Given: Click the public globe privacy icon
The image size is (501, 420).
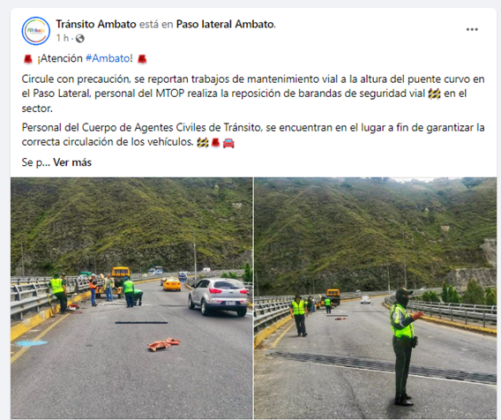Looking at the screenshot, I should (80, 39).
